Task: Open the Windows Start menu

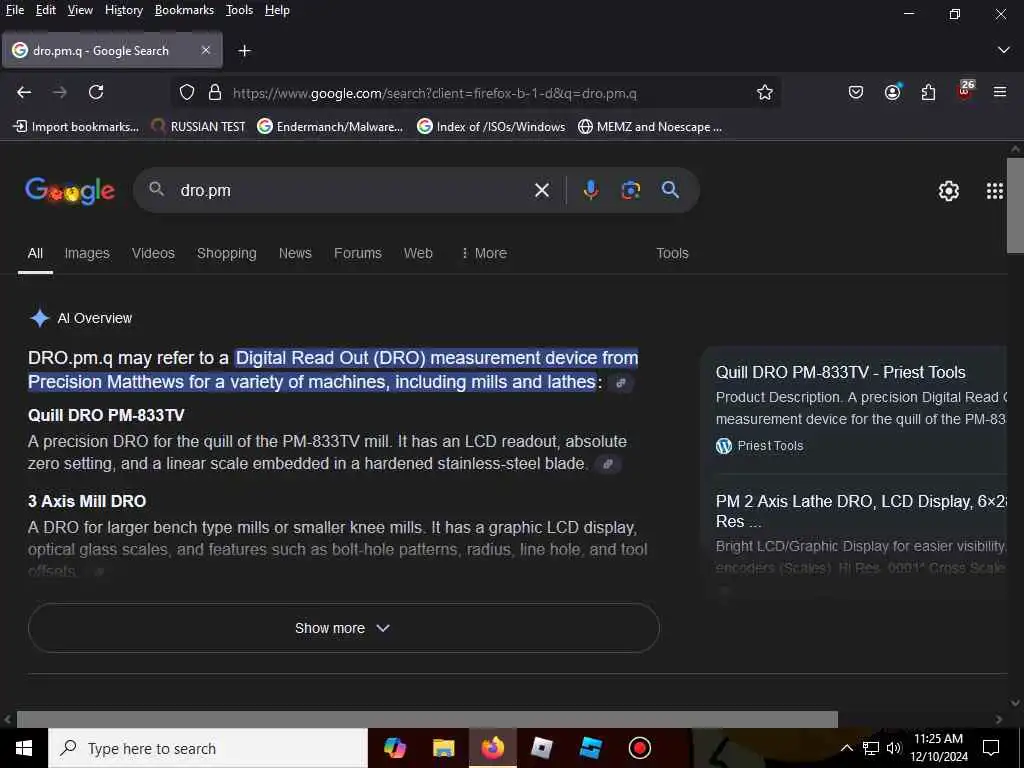Action: tap(24, 748)
